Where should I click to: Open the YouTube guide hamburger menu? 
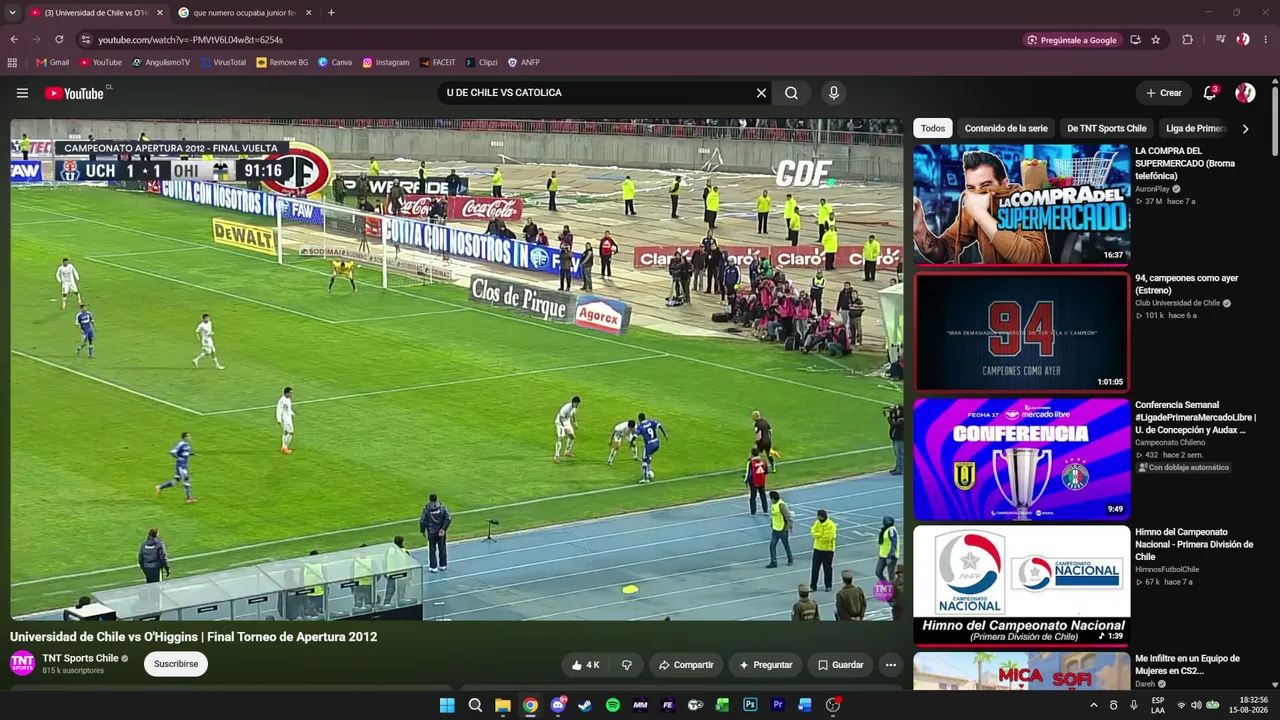point(22,93)
